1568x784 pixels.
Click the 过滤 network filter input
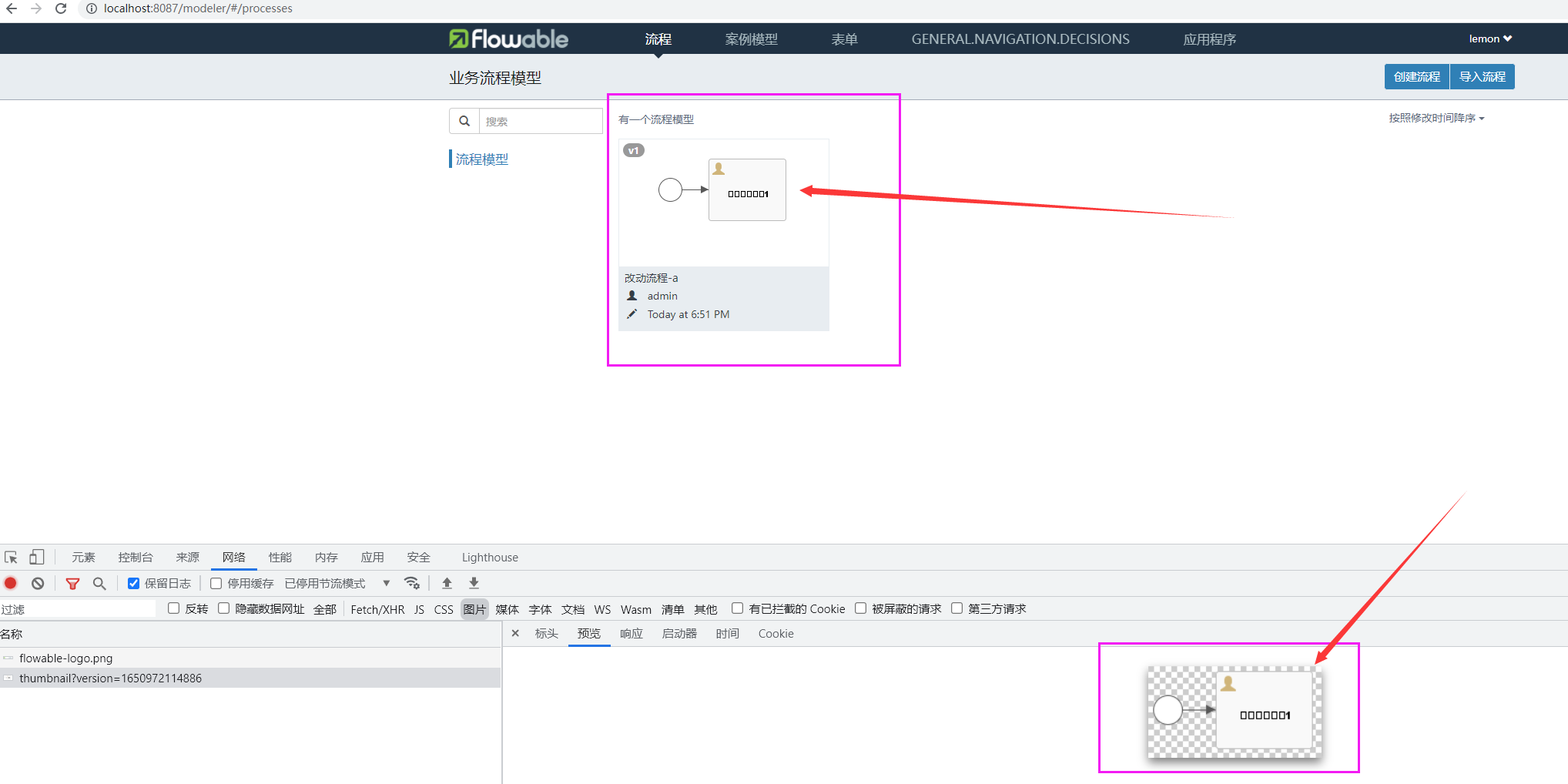[x=78, y=608]
